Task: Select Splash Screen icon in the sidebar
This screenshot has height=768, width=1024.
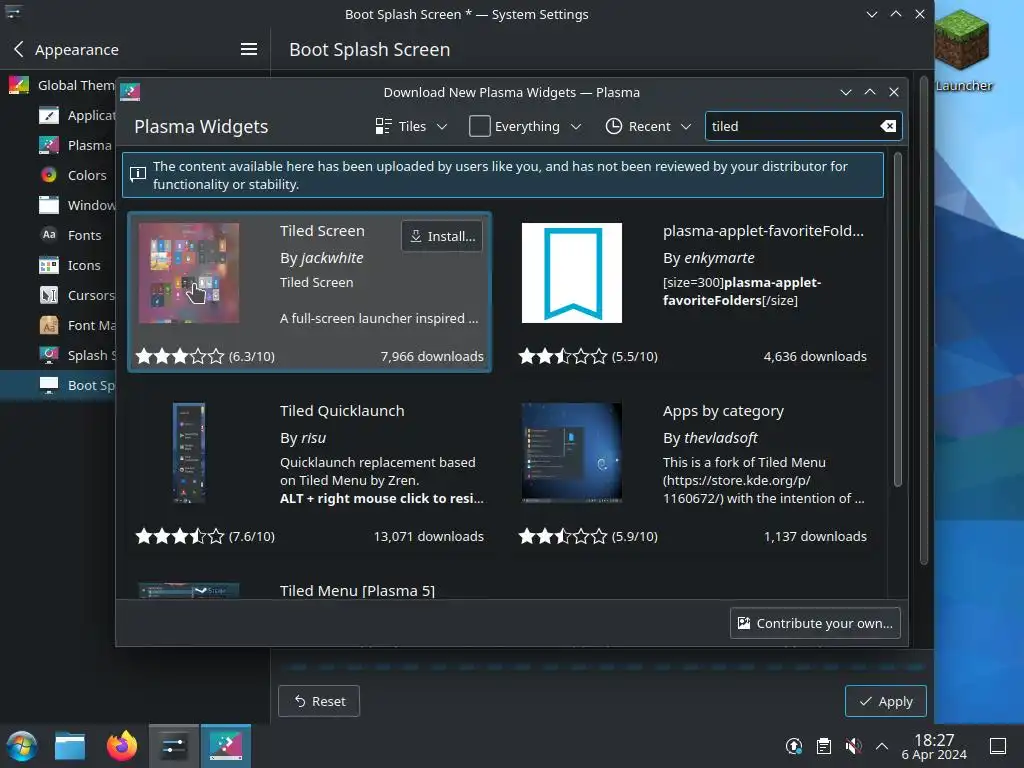Action: pyautogui.click(x=48, y=355)
